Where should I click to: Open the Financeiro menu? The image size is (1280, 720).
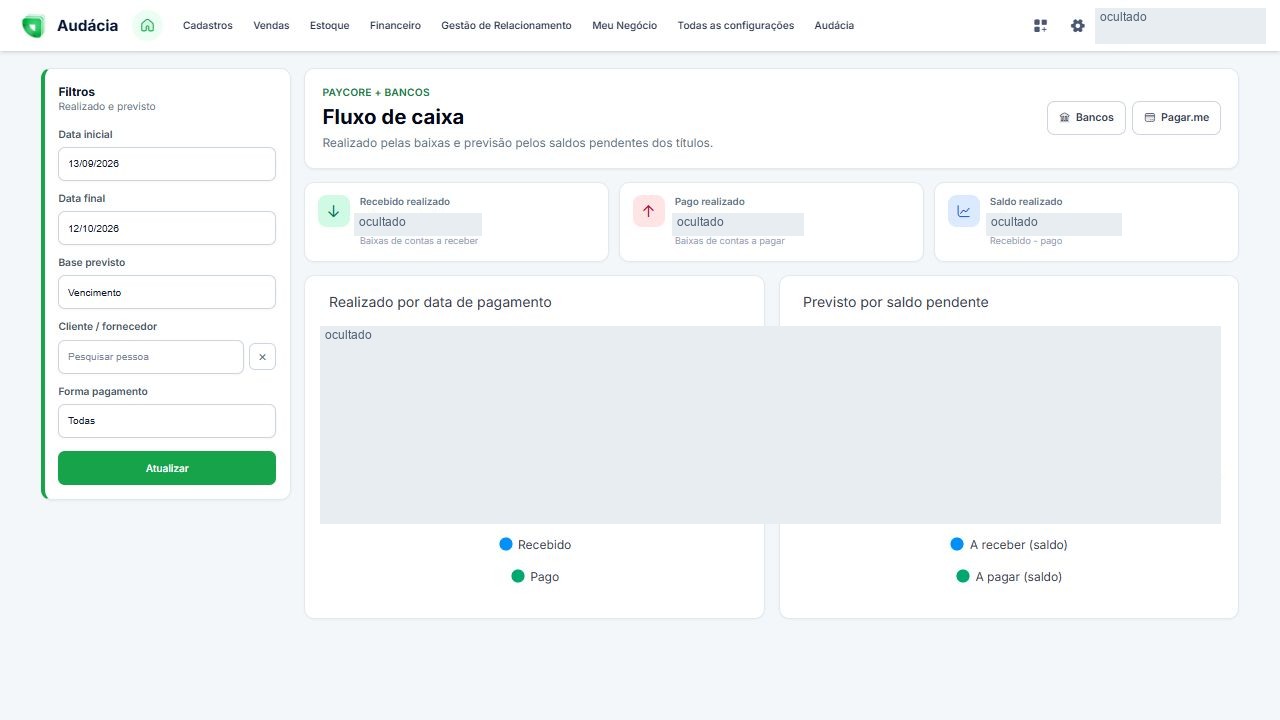pos(395,26)
